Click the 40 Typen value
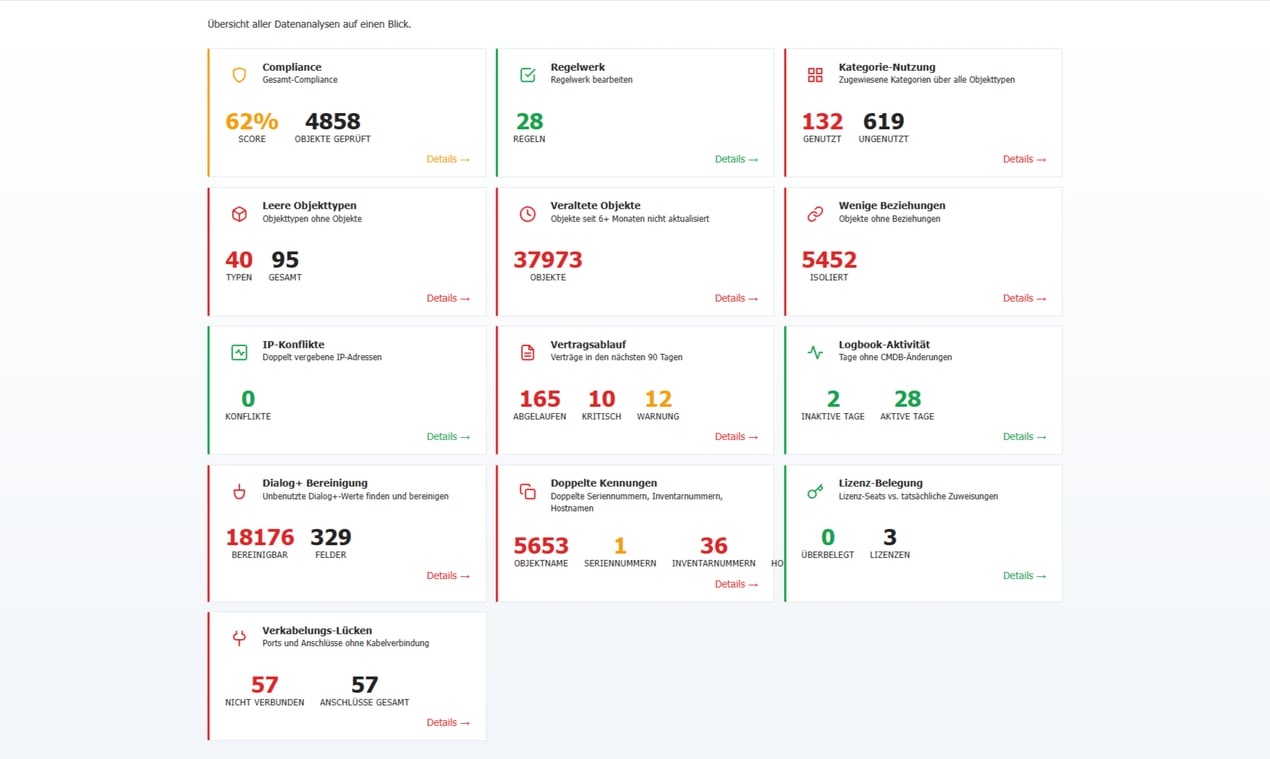Viewport: 1270px width, 759px height. pos(239,260)
